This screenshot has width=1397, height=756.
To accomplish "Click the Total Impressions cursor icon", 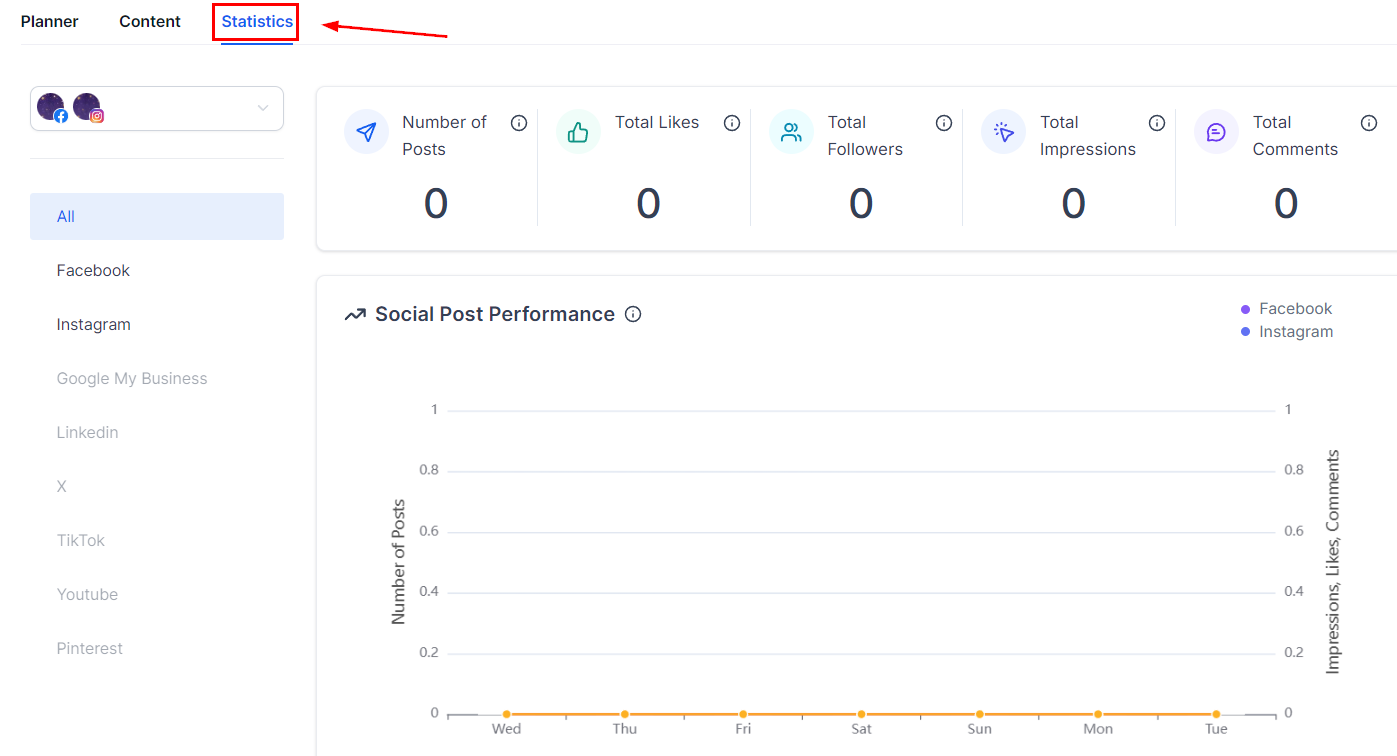I will tap(1003, 132).
